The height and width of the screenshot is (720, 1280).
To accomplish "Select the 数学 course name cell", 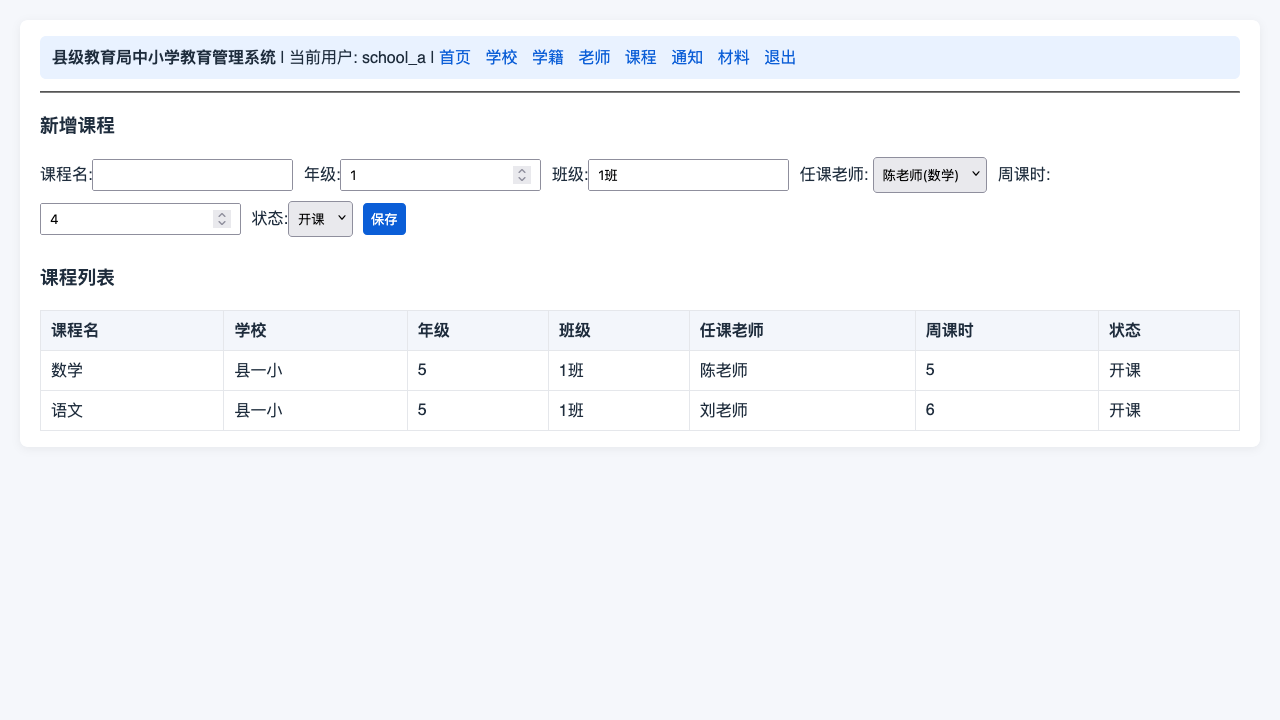I will point(132,371).
